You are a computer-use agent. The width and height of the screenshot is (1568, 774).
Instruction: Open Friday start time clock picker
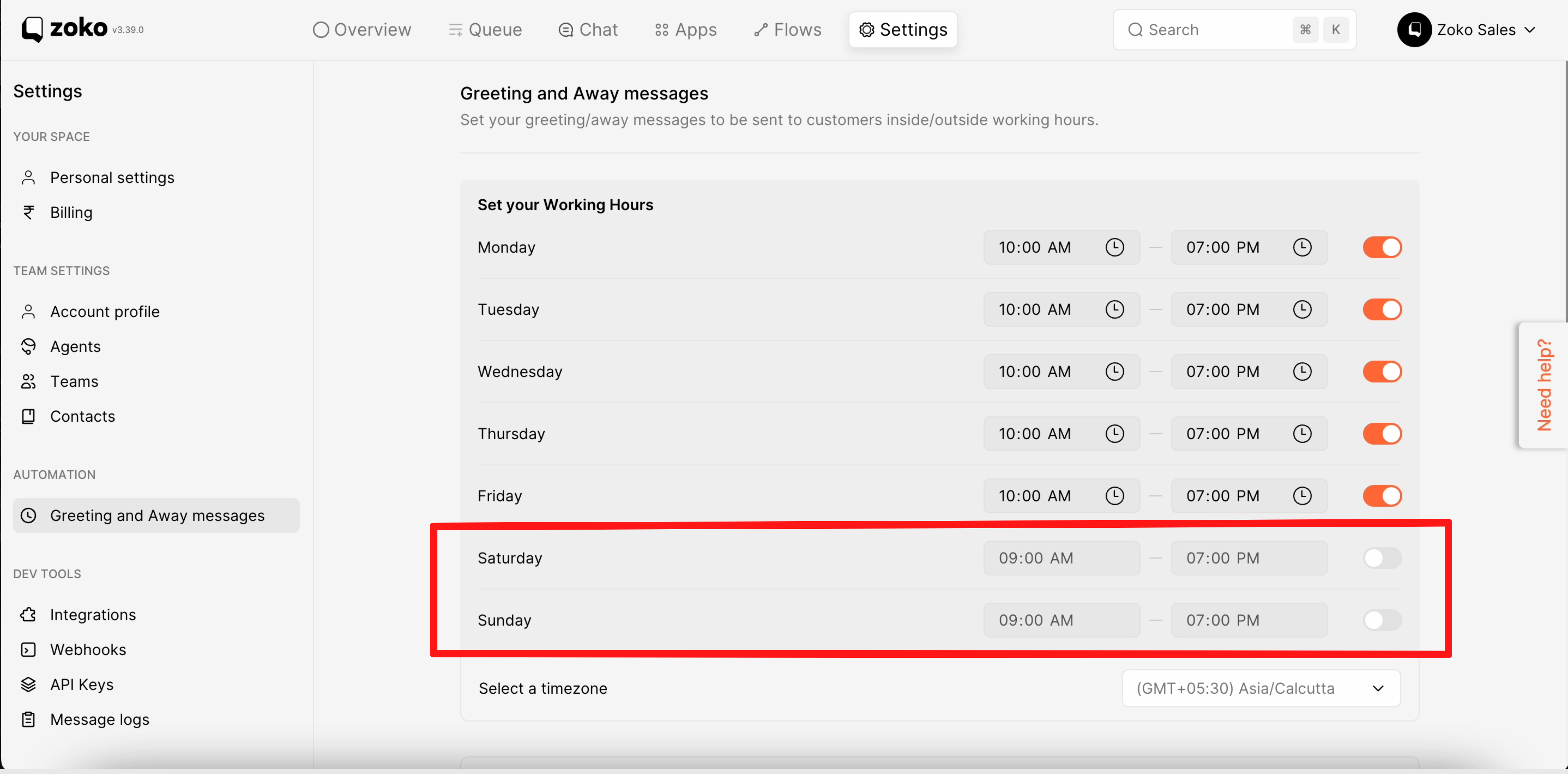point(1114,495)
